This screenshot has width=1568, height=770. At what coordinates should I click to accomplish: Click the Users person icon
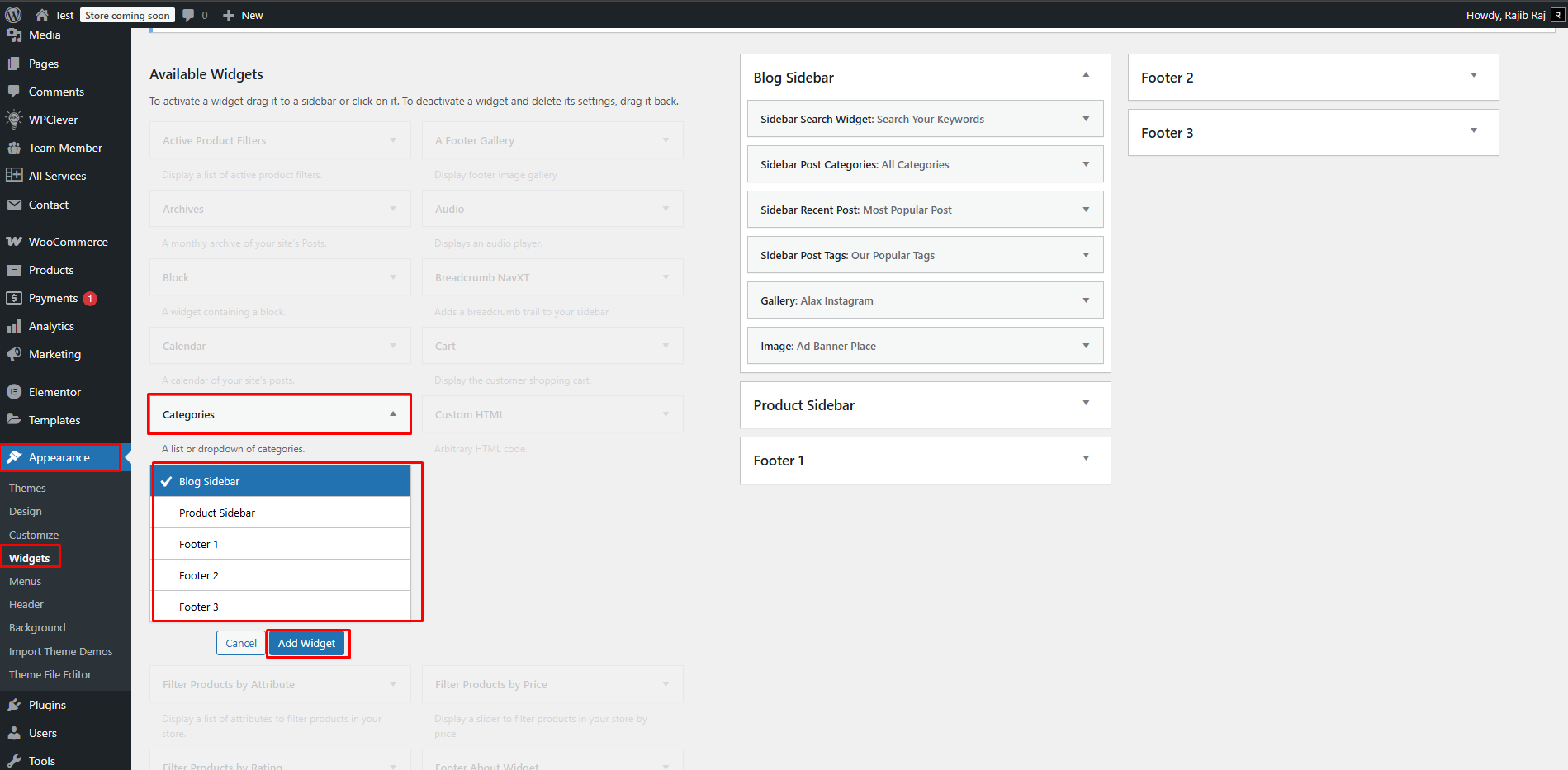(x=14, y=733)
